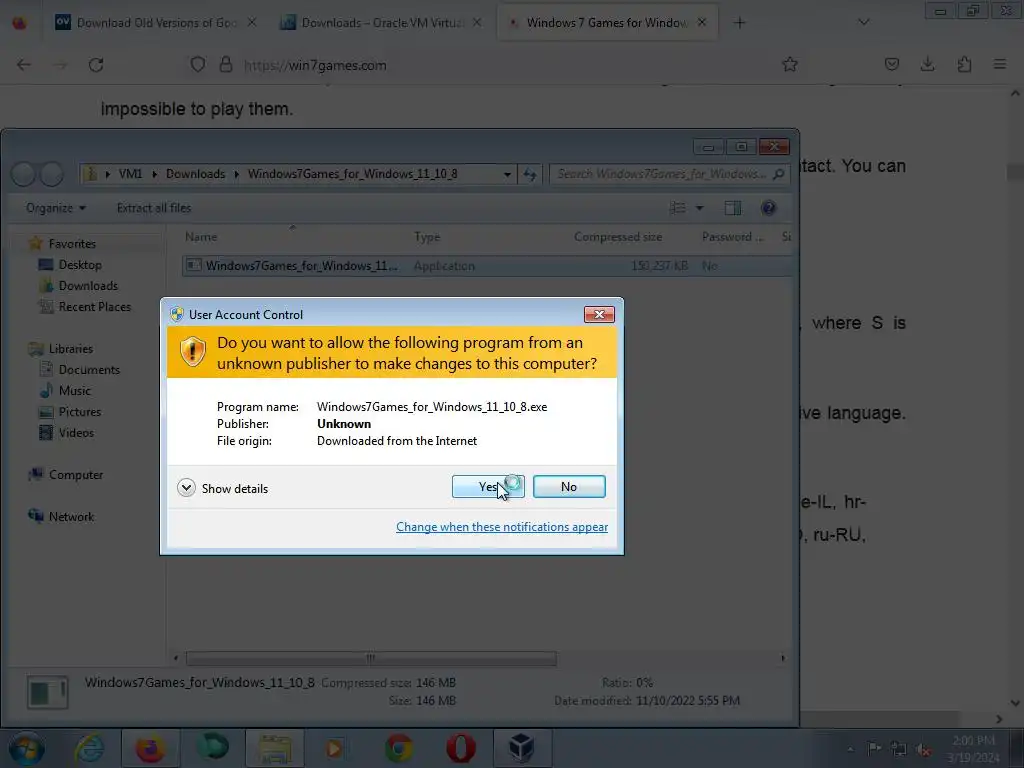
Task: Open Music library in sidebar
Action: tap(74, 391)
